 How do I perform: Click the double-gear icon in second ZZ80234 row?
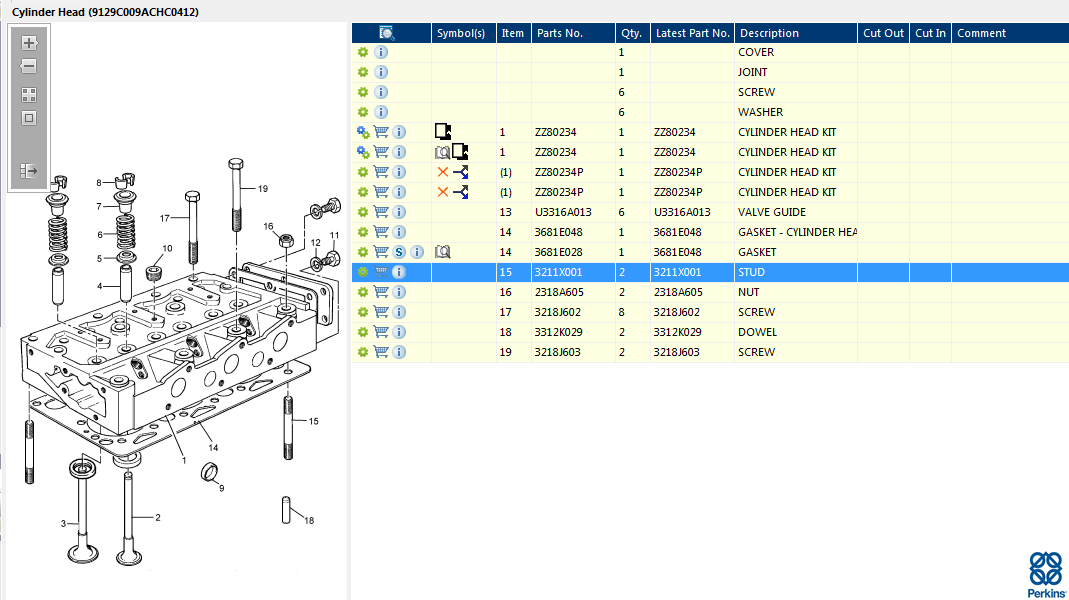[x=363, y=152]
